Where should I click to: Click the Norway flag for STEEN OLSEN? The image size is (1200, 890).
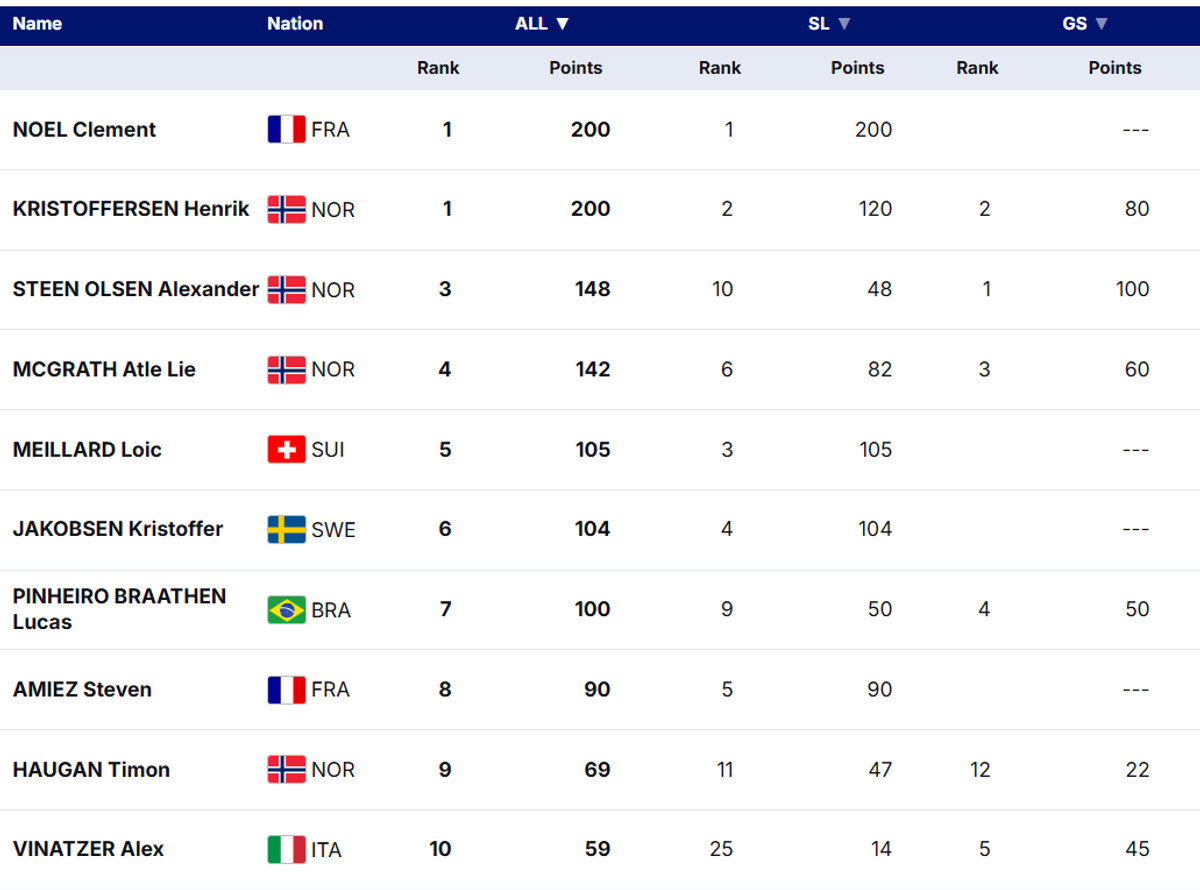286,290
